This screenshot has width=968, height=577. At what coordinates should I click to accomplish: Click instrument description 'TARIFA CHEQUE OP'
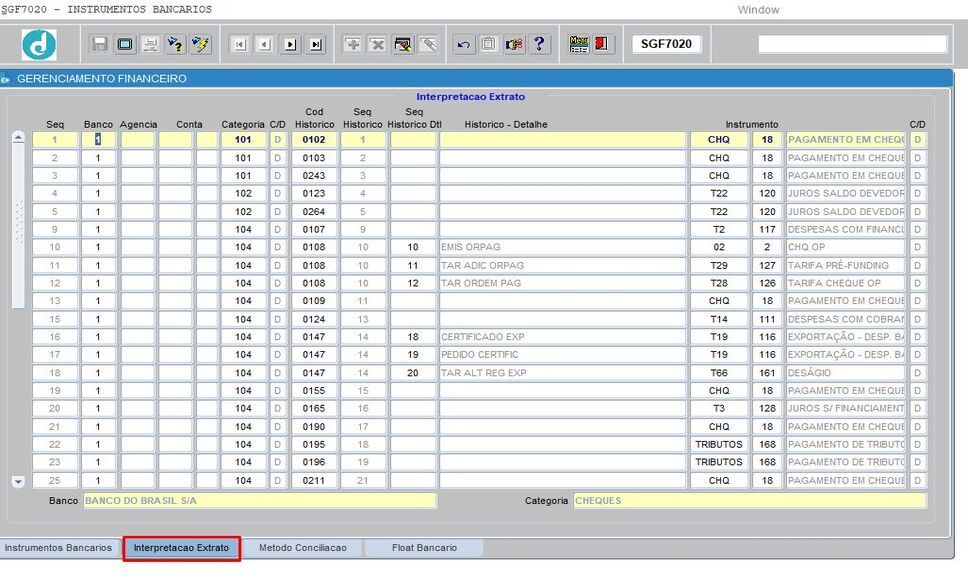[846, 283]
